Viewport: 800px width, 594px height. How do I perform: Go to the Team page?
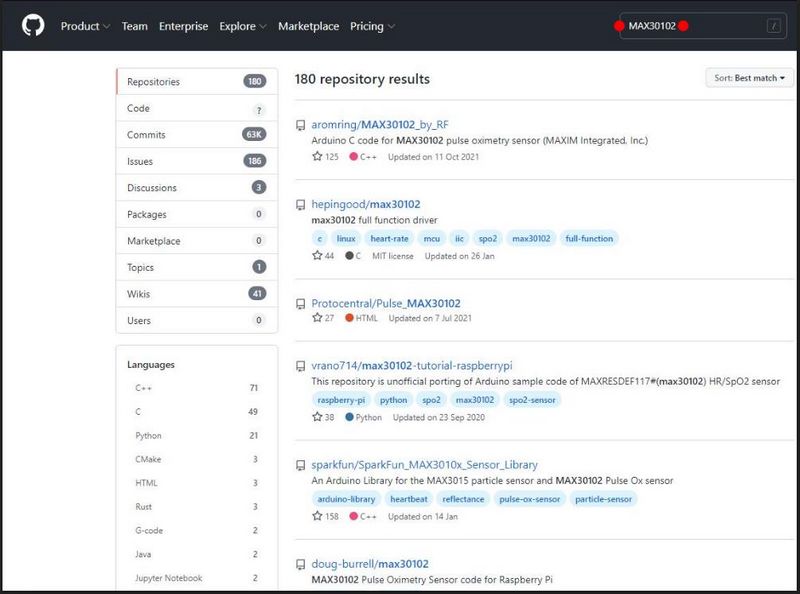(135, 26)
